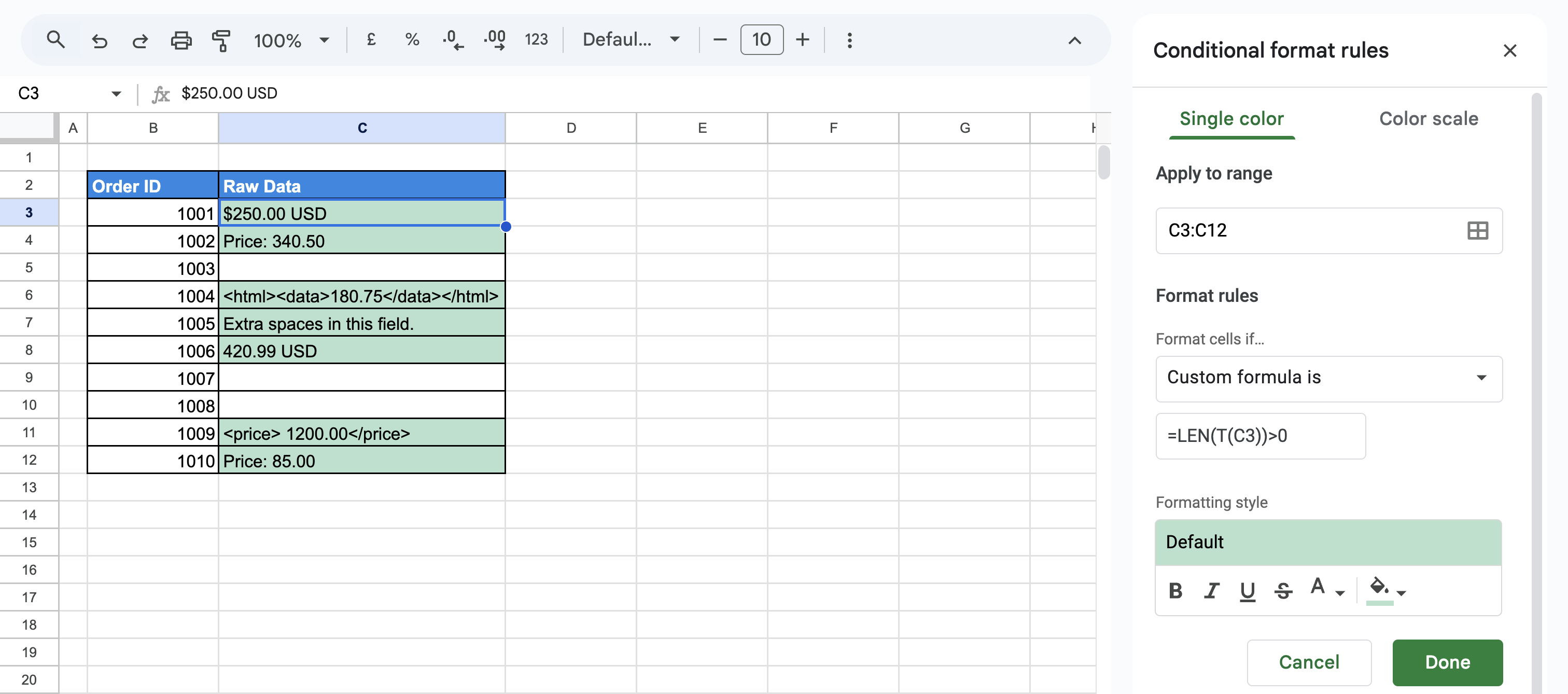Screen dimensions: 1568x694
Task: Select the paint format roller icon
Action: pos(221,40)
